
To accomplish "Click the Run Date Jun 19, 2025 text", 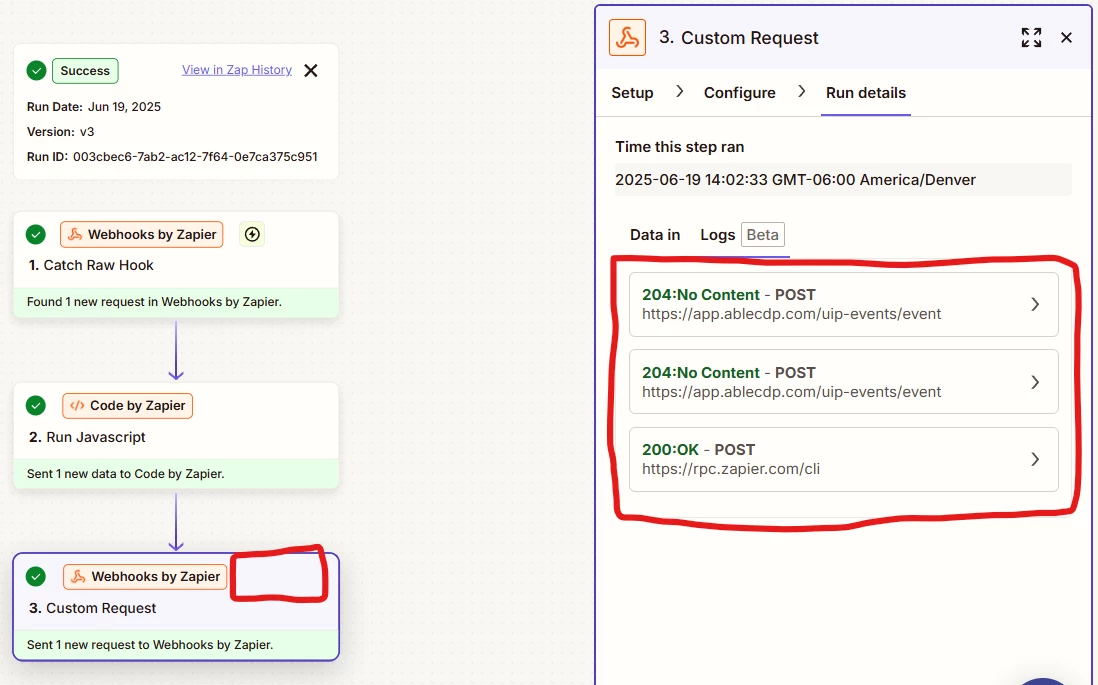I will 94,107.
